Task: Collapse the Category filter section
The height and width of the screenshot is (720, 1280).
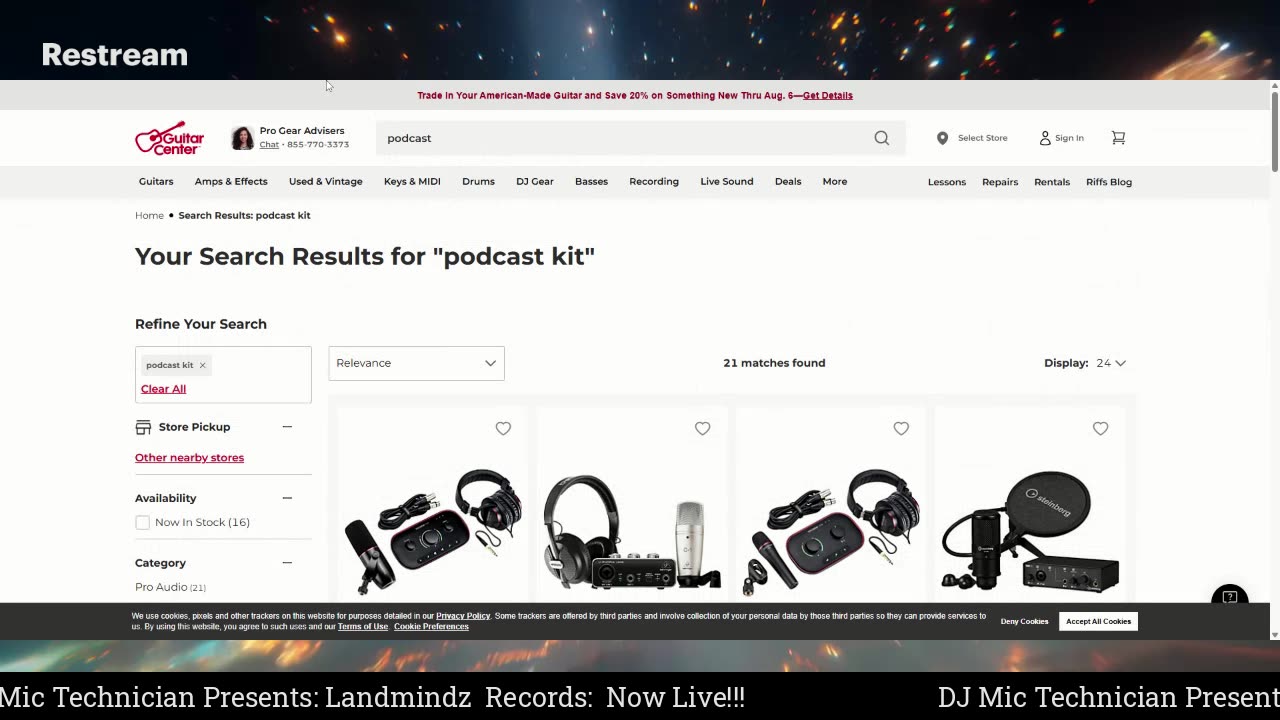Action: [x=287, y=563]
